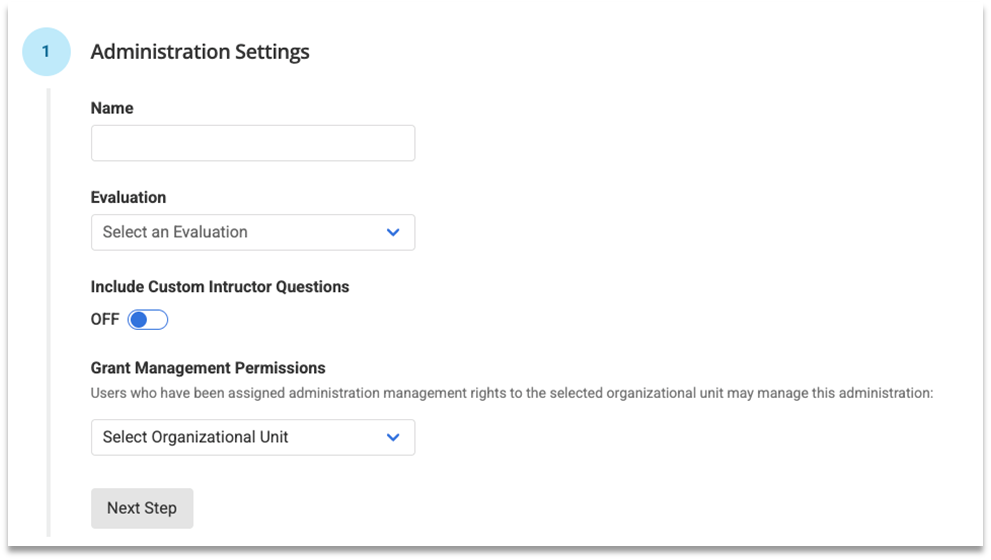Screen dimensions: 991x560
Task: Click the Administration Settings heading
Action: tap(200, 52)
